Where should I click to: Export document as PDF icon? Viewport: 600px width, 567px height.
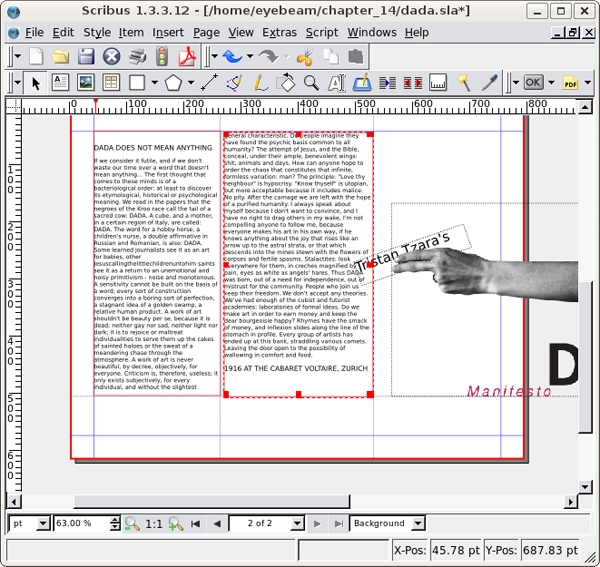tap(185, 57)
